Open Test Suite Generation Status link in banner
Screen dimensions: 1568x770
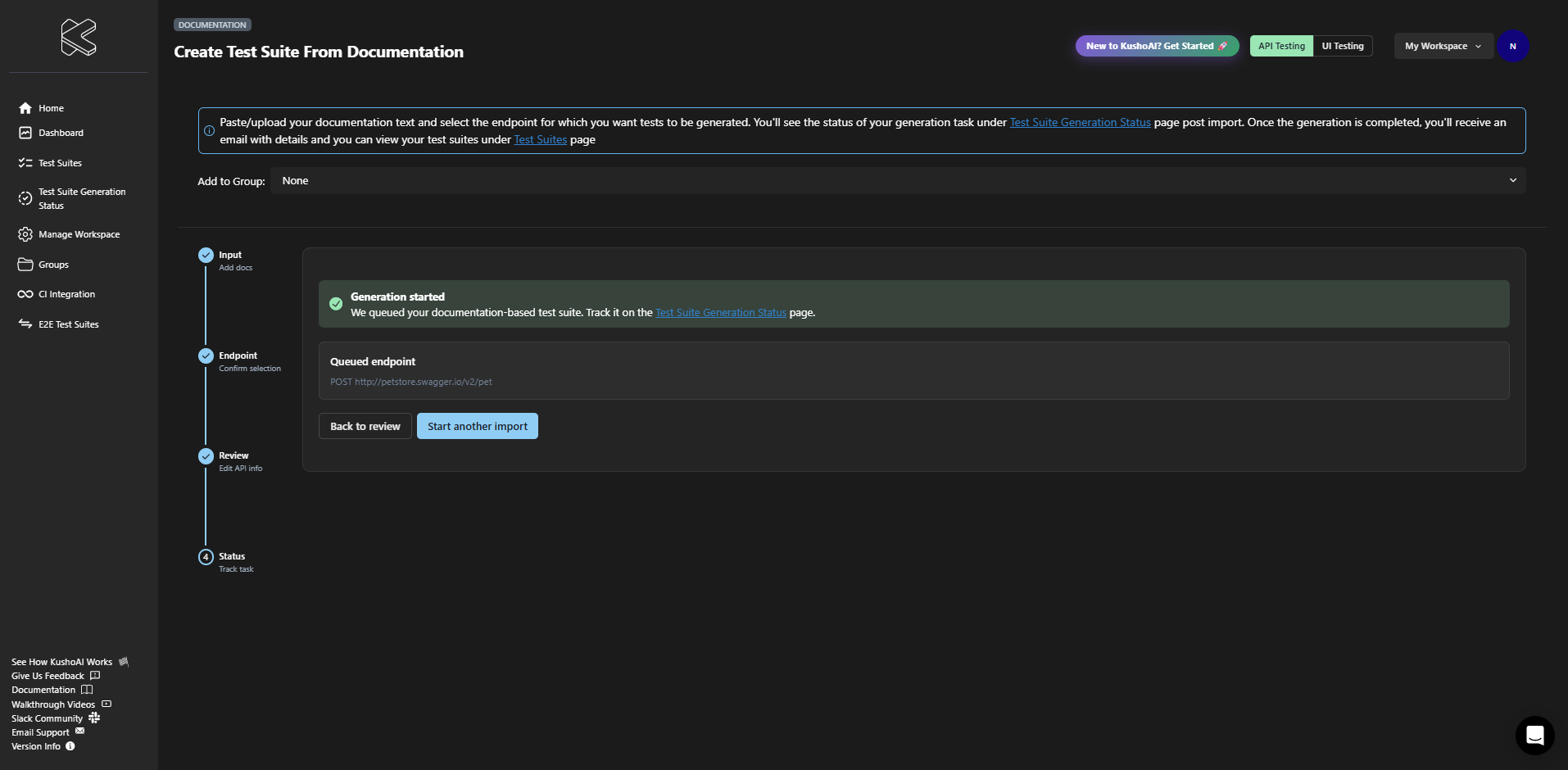1080,122
